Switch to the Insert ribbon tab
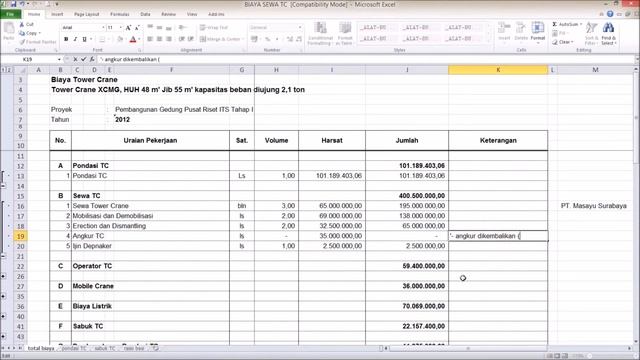This screenshot has height=360, width=640. pos(57,14)
